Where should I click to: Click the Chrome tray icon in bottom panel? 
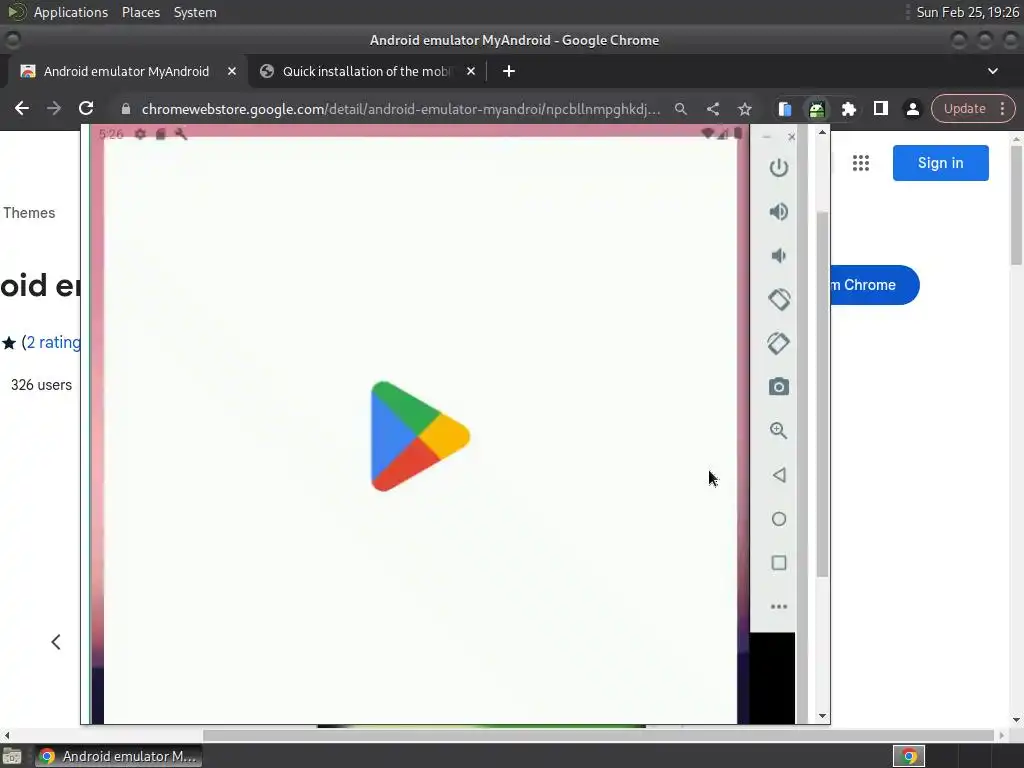909,756
